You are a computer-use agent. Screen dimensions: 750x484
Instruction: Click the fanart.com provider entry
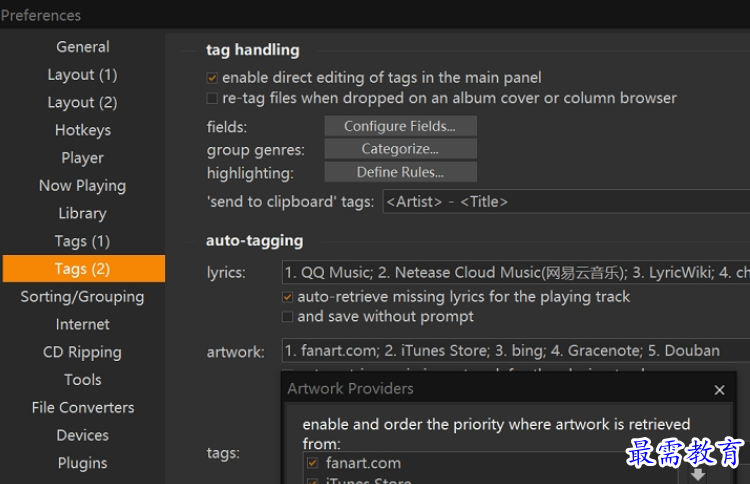[x=363, y=463]
